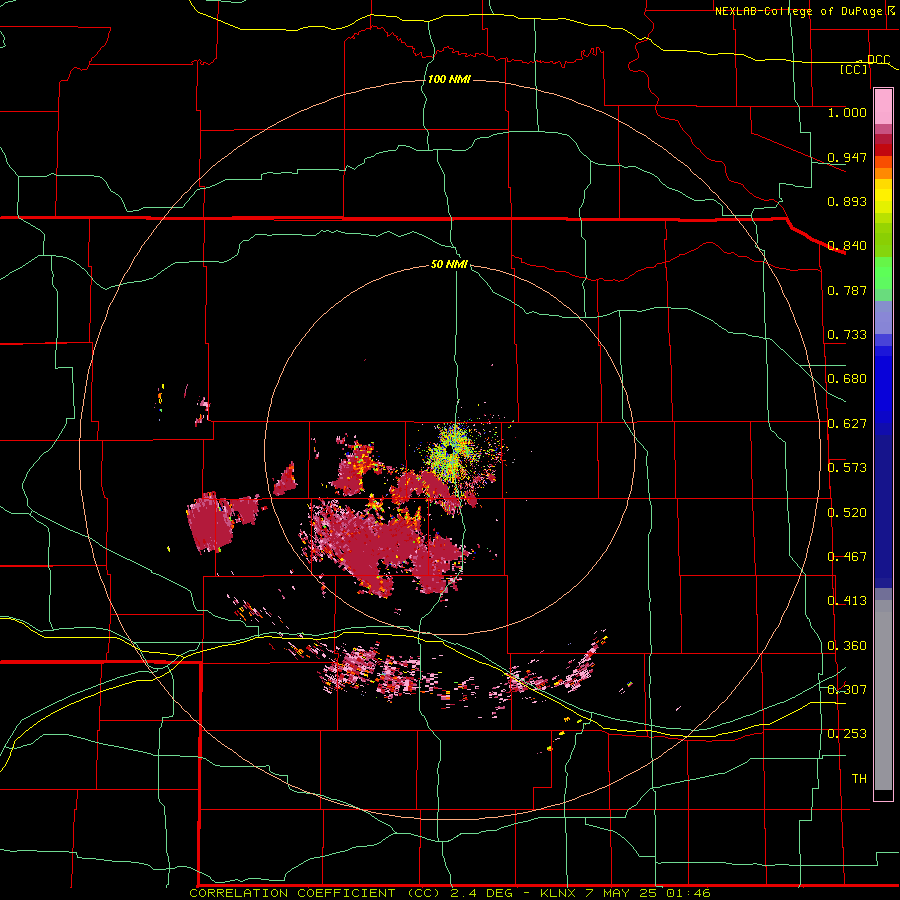Select the 0.947 legend value
The image size is (900, 900).
click(847, 157)
